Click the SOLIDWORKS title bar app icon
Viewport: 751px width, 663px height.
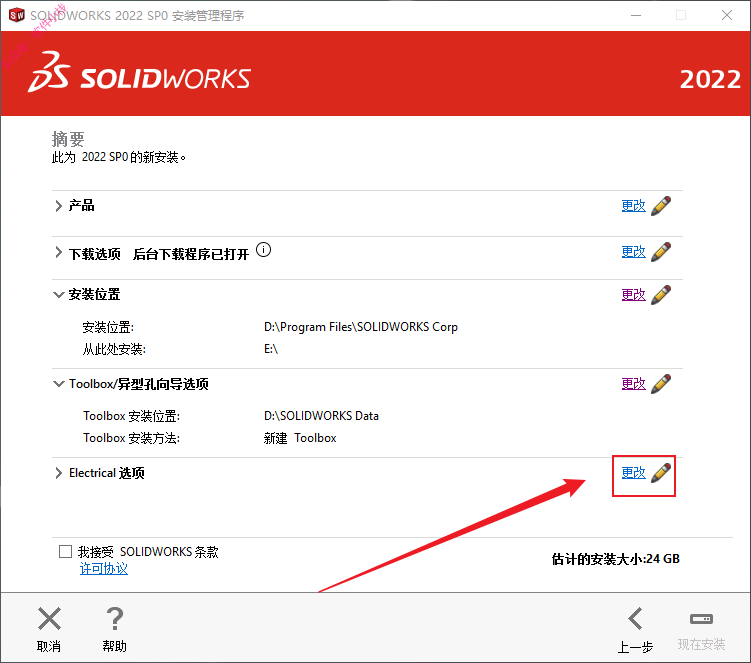(x=17, y=15)
